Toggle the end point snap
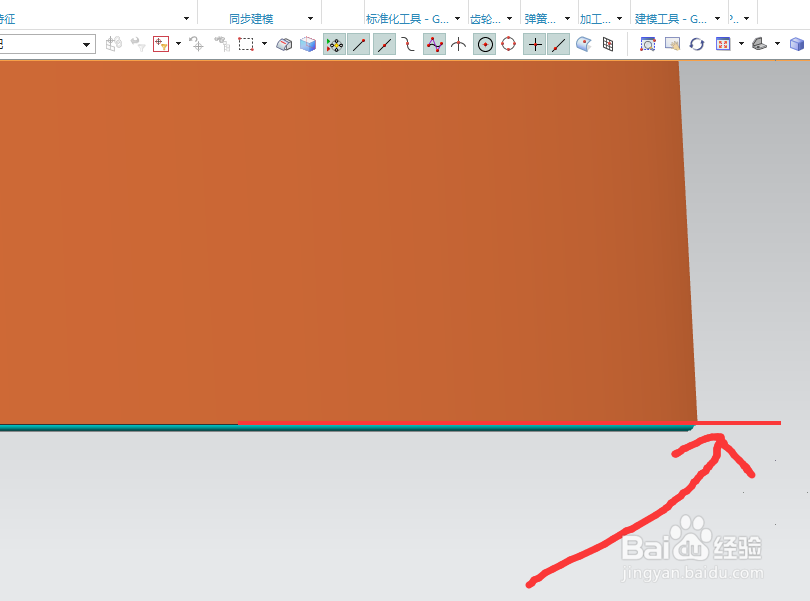Viewport: 810px width, 601px height. point(359,44)
